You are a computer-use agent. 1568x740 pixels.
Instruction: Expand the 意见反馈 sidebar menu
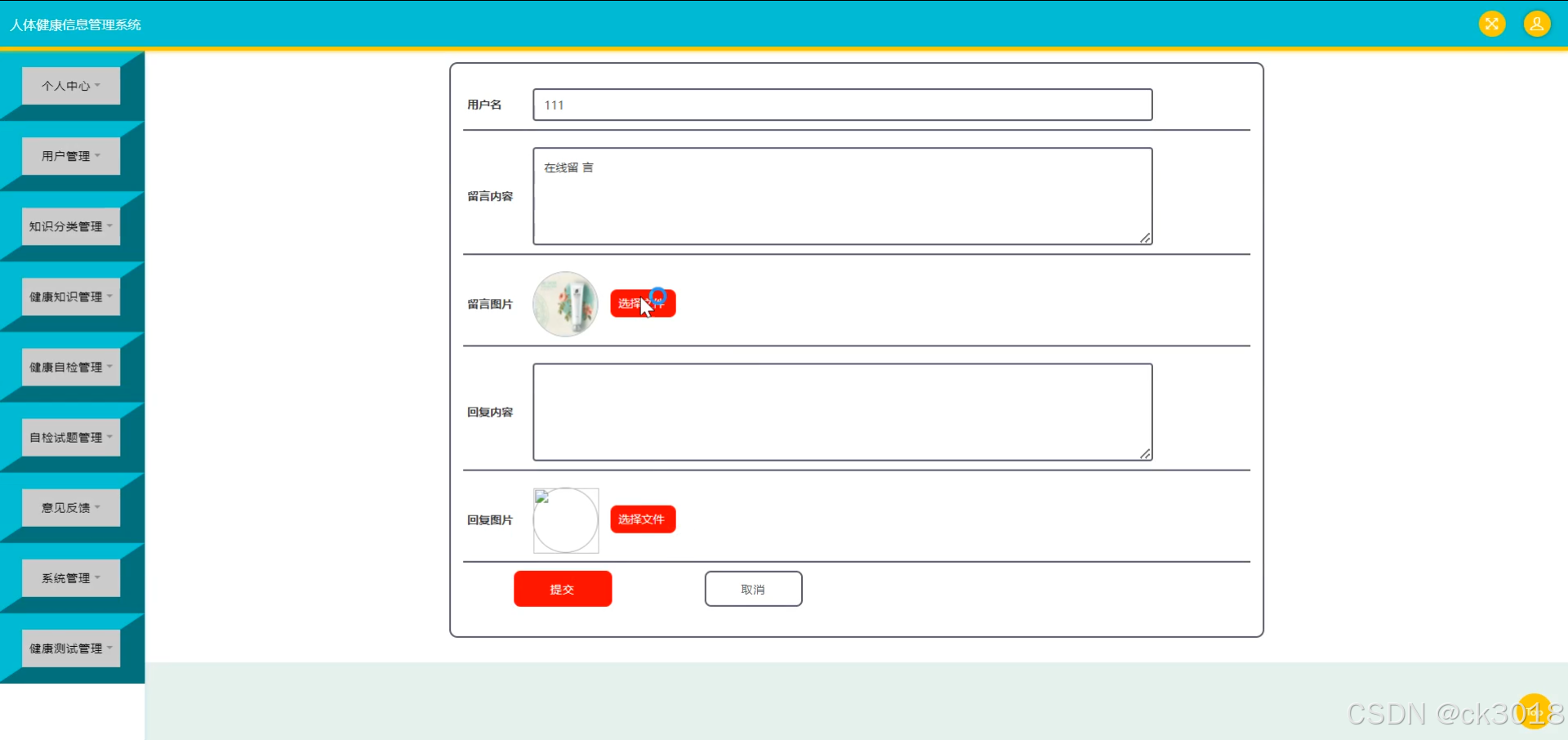71,507
